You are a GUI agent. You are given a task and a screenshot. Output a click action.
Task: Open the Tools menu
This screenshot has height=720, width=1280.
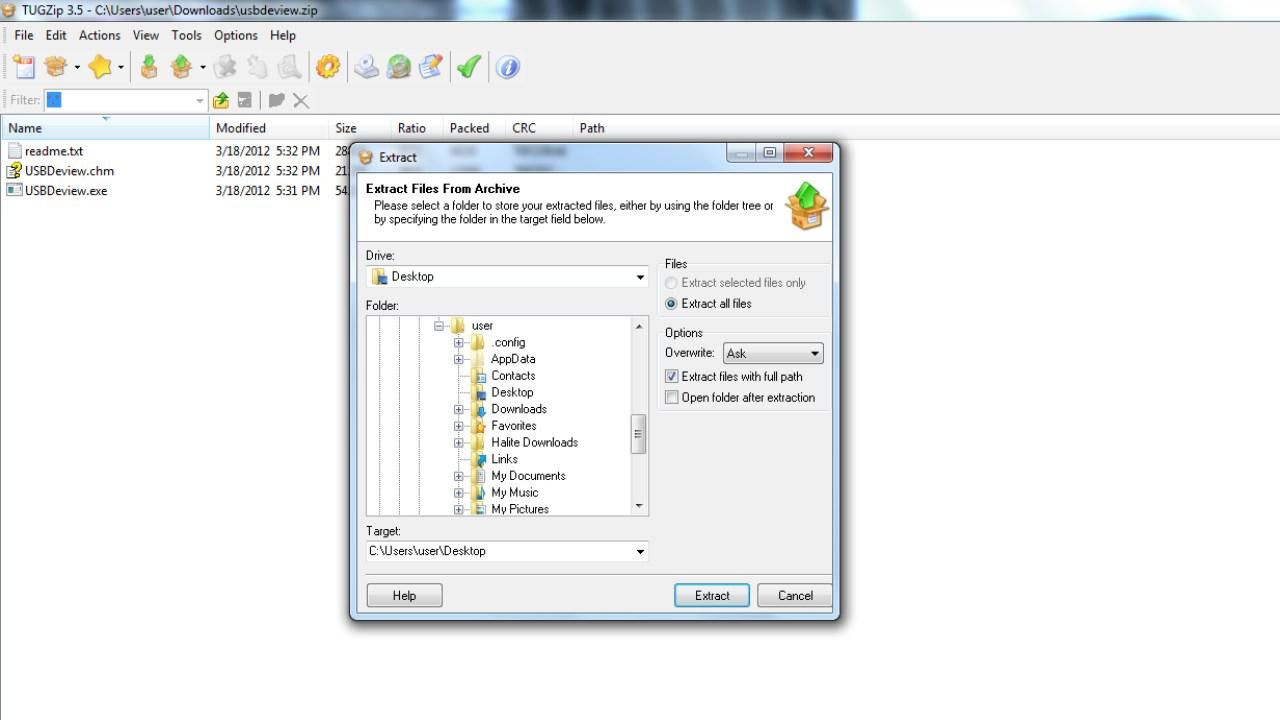(x=186, y=35)
